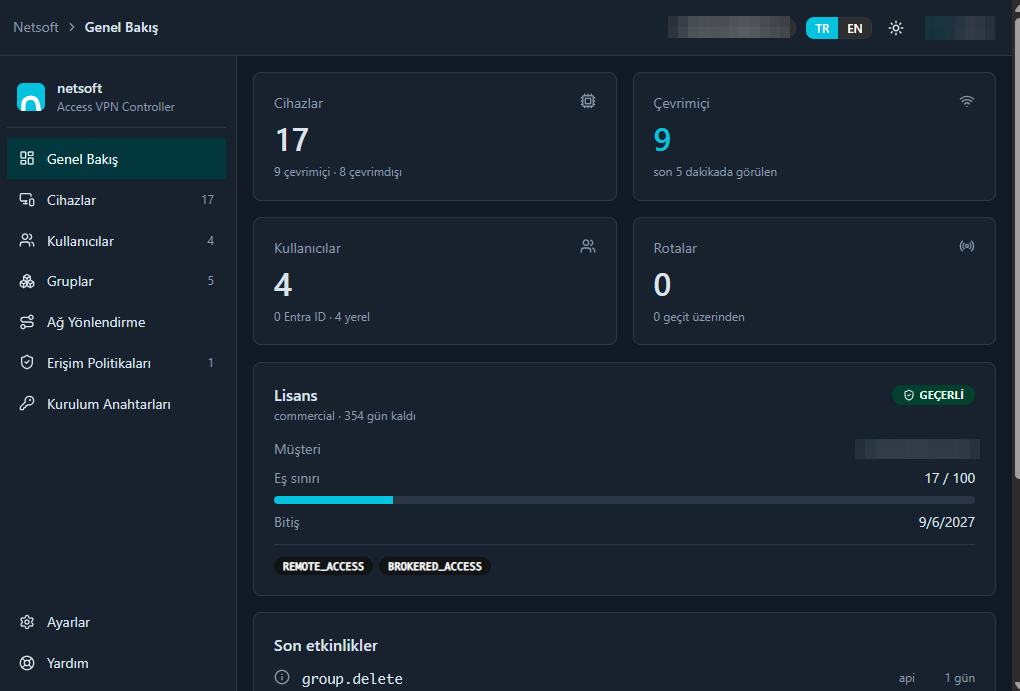
Task: Click '0 Entra ID · 4 yerel' text
Action: [321, 317]
